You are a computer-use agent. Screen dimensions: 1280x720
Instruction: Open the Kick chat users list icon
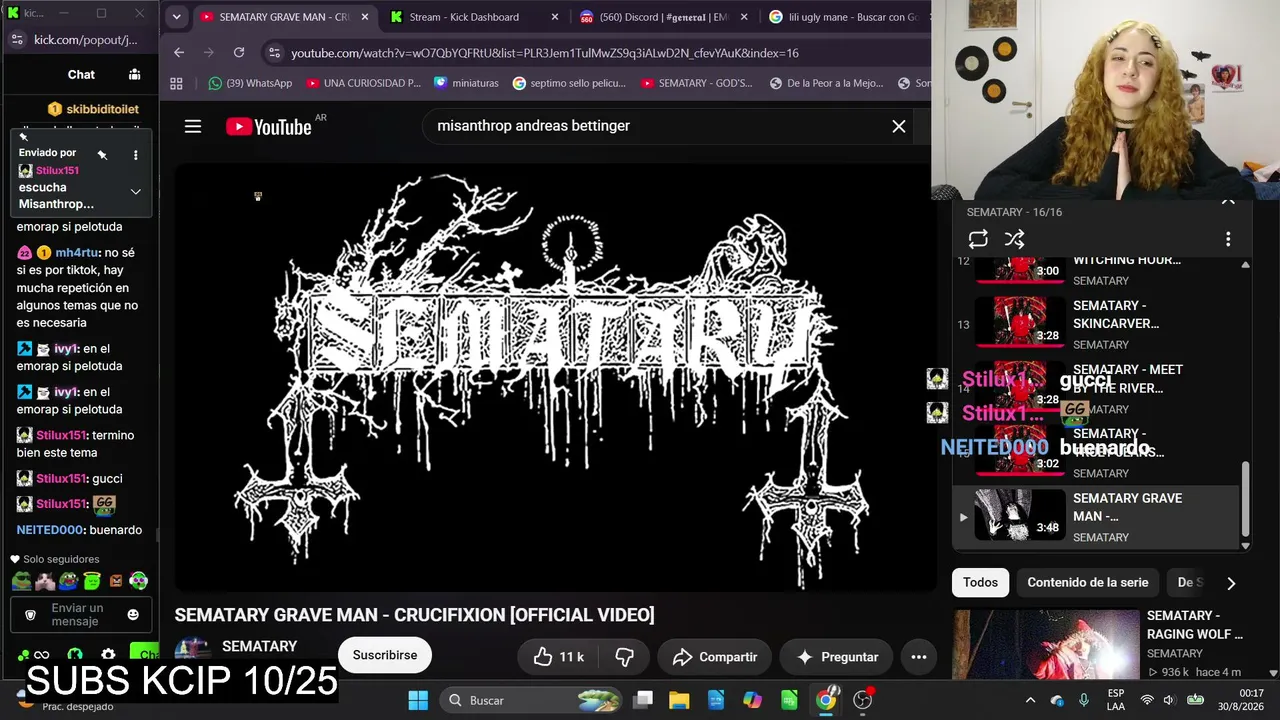point(134,74)
